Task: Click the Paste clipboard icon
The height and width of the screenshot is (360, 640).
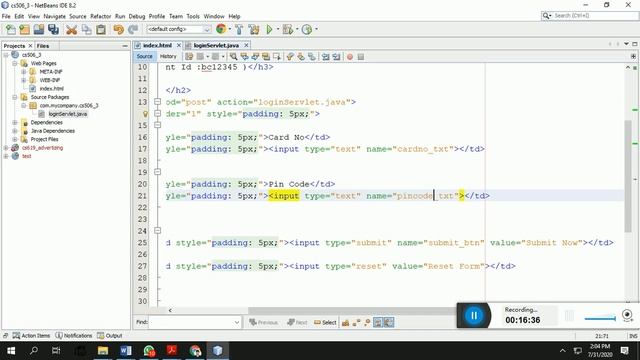Action: click(101, 29)
